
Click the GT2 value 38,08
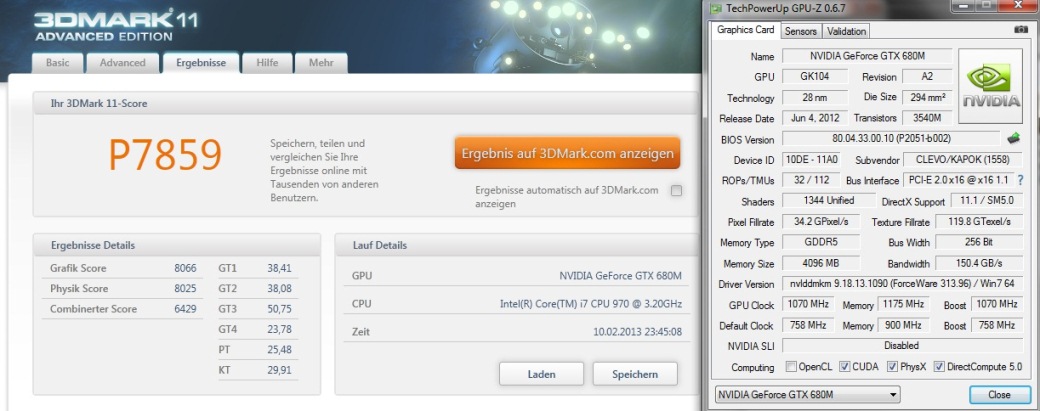coord(279,288)
